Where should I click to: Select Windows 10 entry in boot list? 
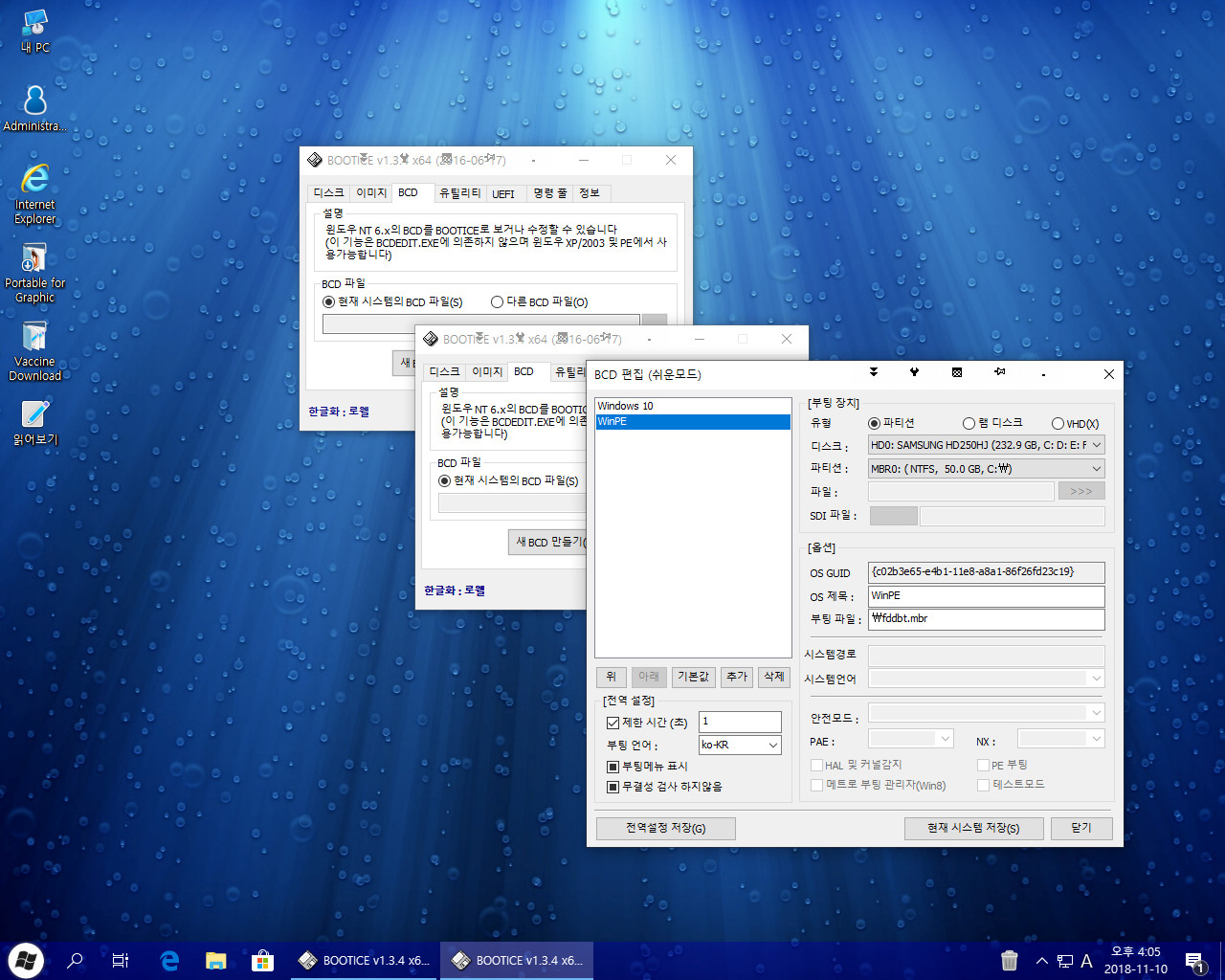pyautogui.click(x=693, y=406)
